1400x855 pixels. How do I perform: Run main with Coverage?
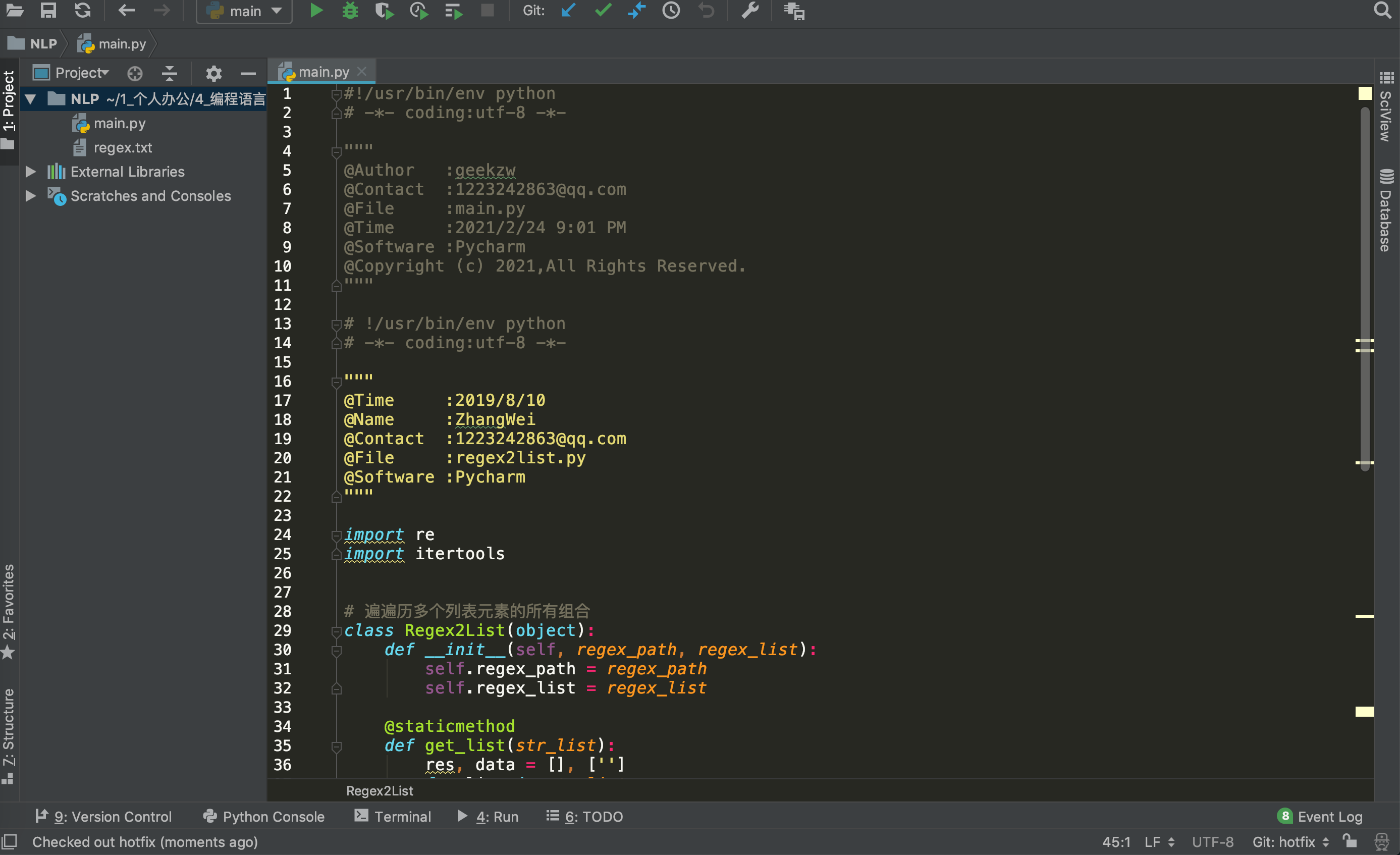pos(384,10)
